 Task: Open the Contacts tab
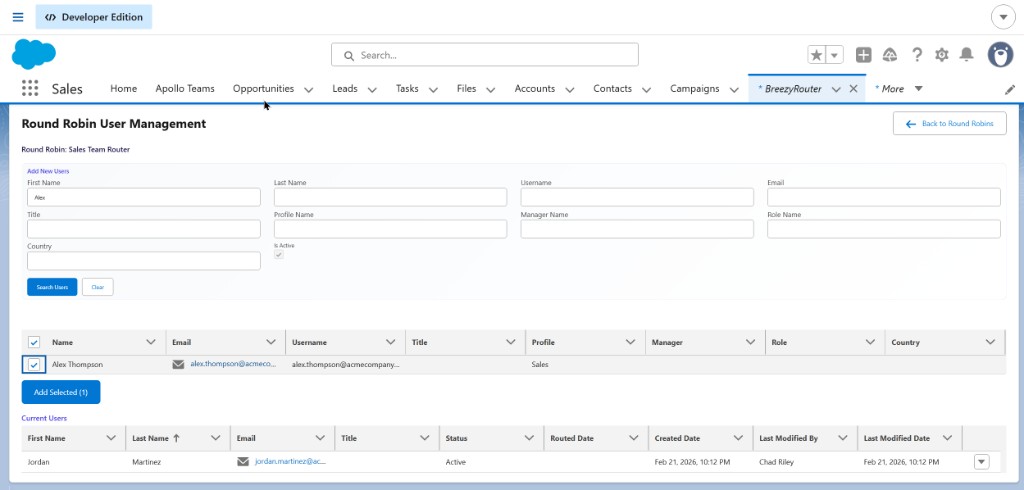[x=613, y=89]
